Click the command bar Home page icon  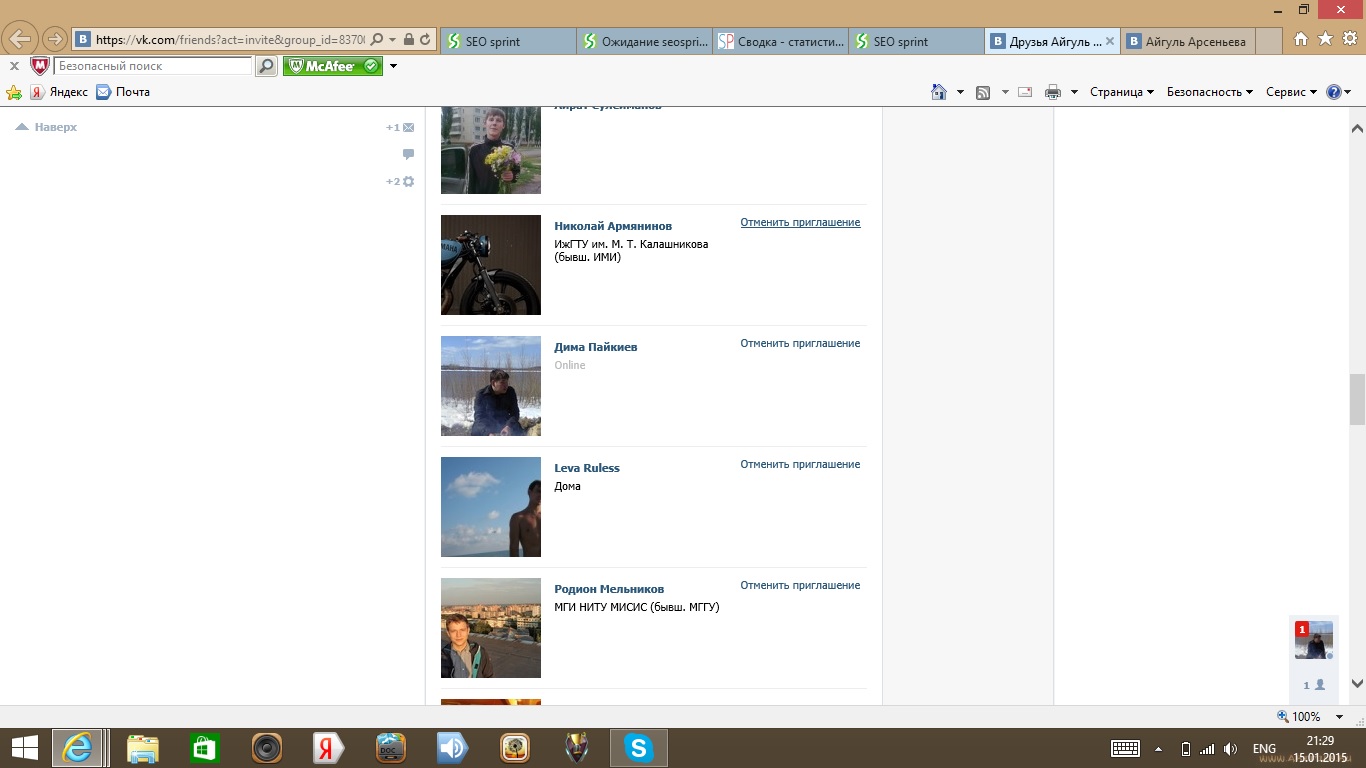coord(939,92)
